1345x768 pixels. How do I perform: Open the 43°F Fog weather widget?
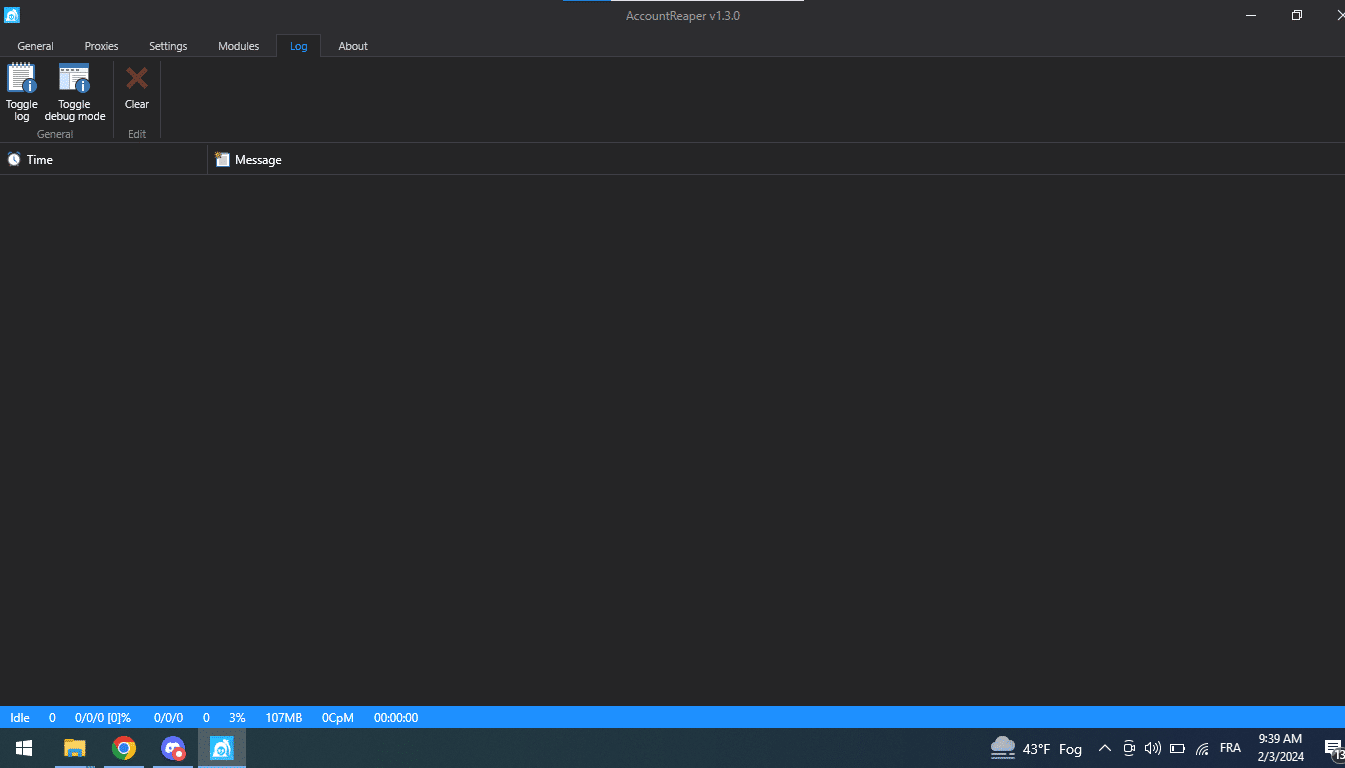[x=1036, y=748]
